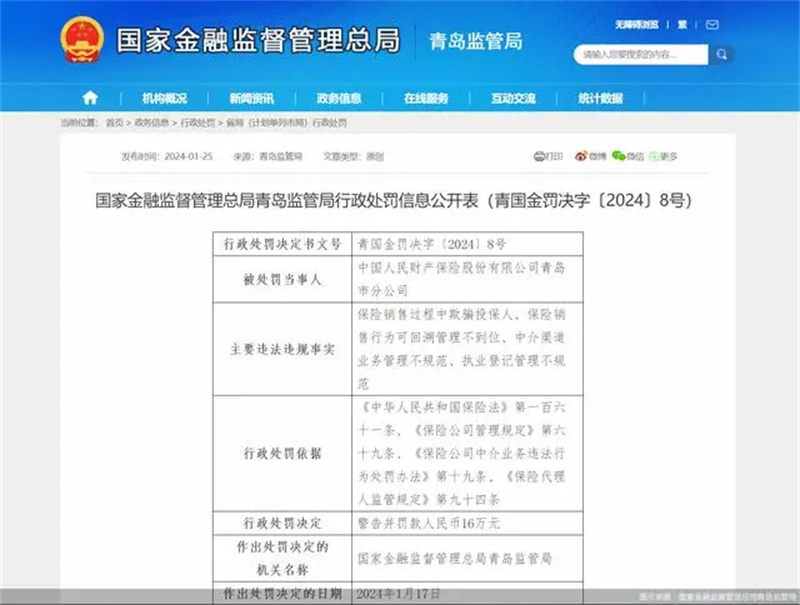Click the table label 主要违法违规事实
This screenshot has width=800, height=605.
(x=282, y=349)
